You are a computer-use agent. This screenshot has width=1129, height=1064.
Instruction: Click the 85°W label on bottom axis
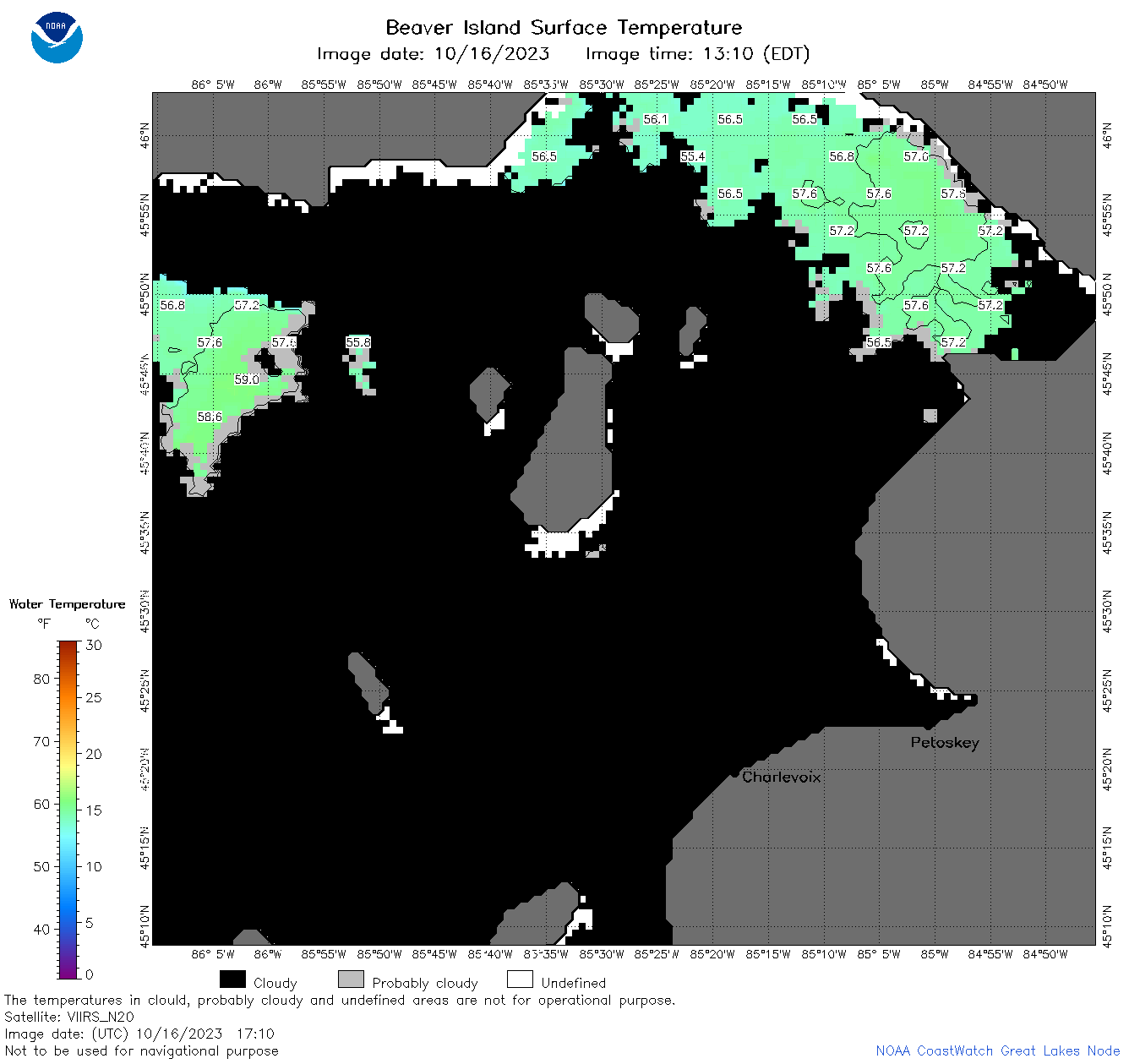(935, 954)
